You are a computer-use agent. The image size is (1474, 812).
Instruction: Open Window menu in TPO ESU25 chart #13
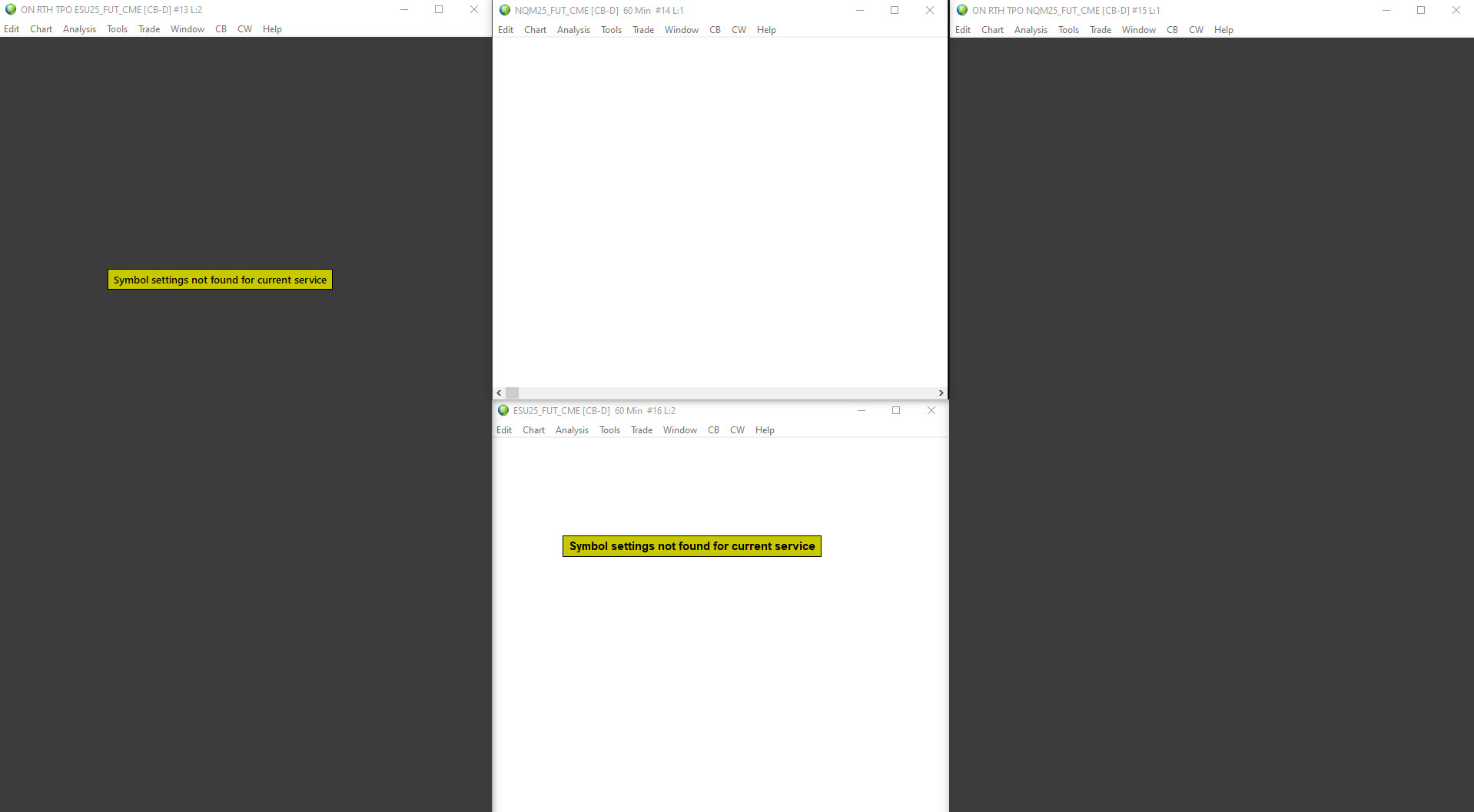click(188, 29)
